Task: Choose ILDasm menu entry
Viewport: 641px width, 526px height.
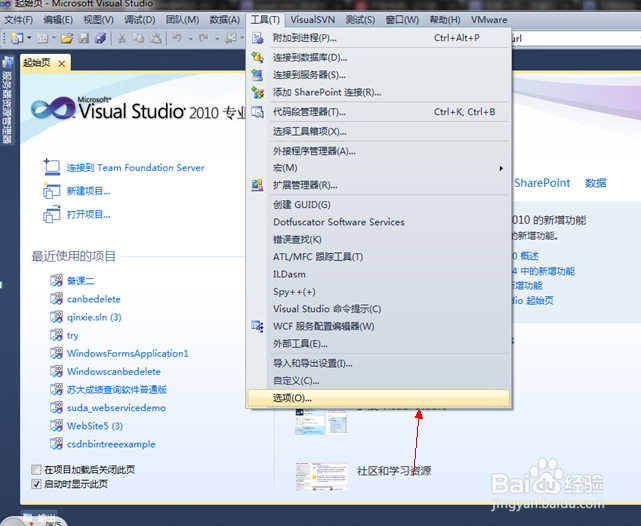Action: tap(379, 274)
